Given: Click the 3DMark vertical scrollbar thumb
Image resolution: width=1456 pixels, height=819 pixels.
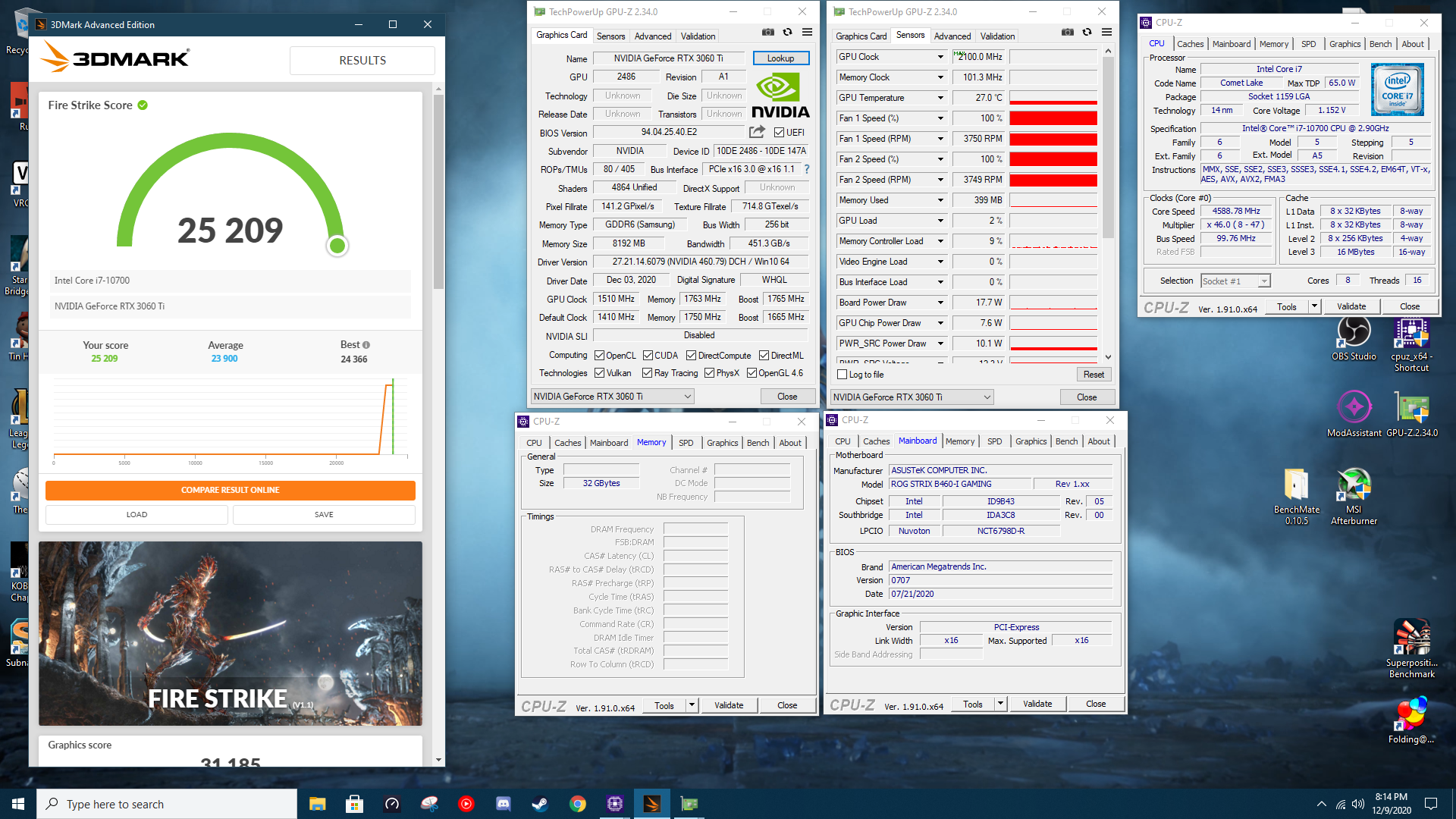Looking at the screenshot, I should [438, 192].
